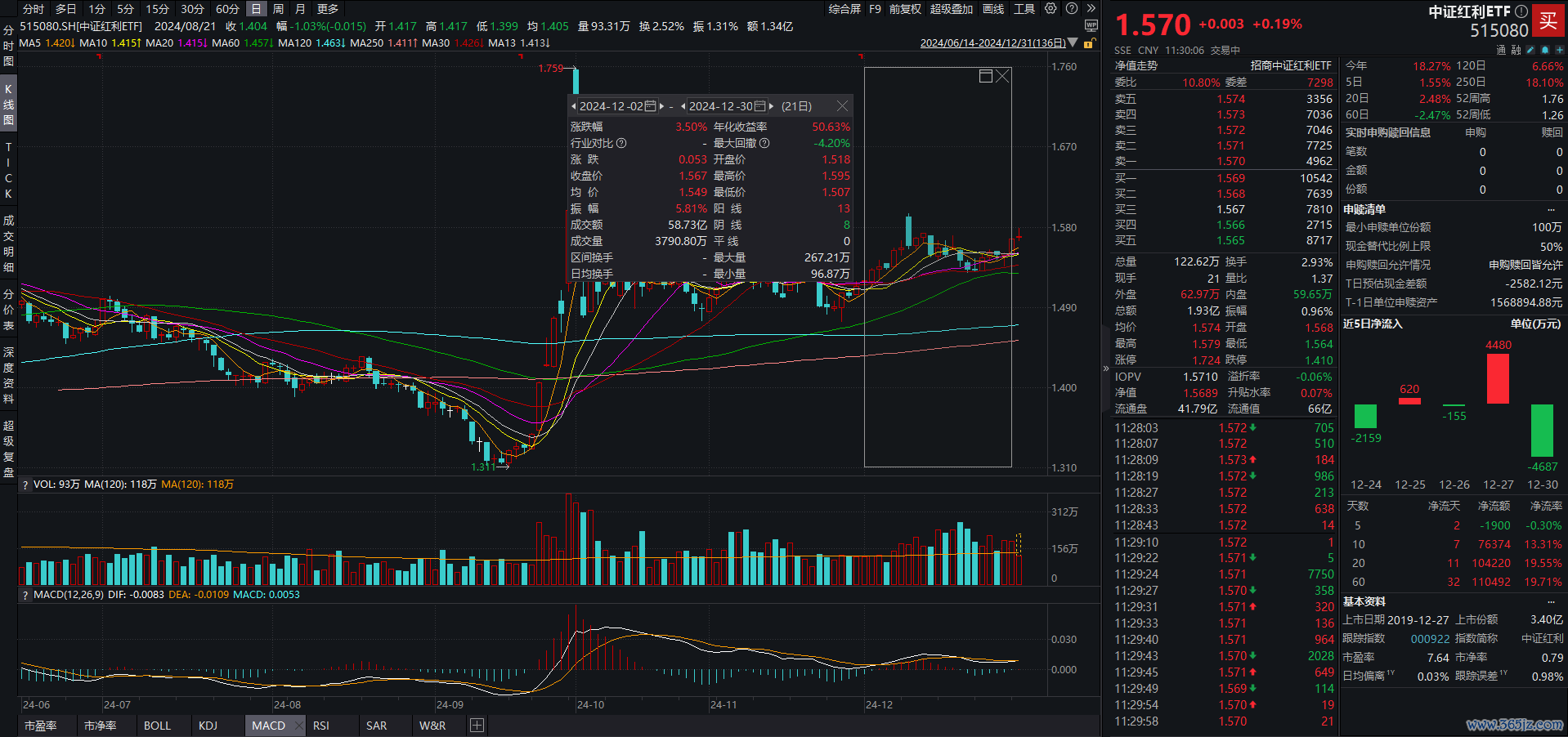Switch to 分时 timeframe
This screenshot has width=1568, height=737.
[34, 9]
